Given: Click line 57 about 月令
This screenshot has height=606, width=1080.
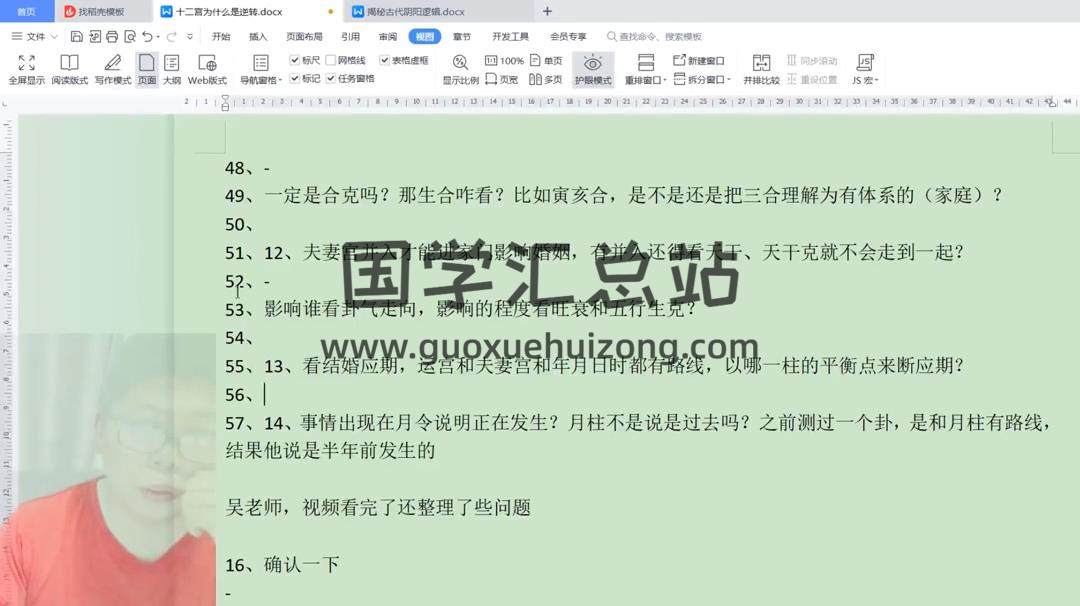Looking at the screenshot, I should tap(638, 437).
